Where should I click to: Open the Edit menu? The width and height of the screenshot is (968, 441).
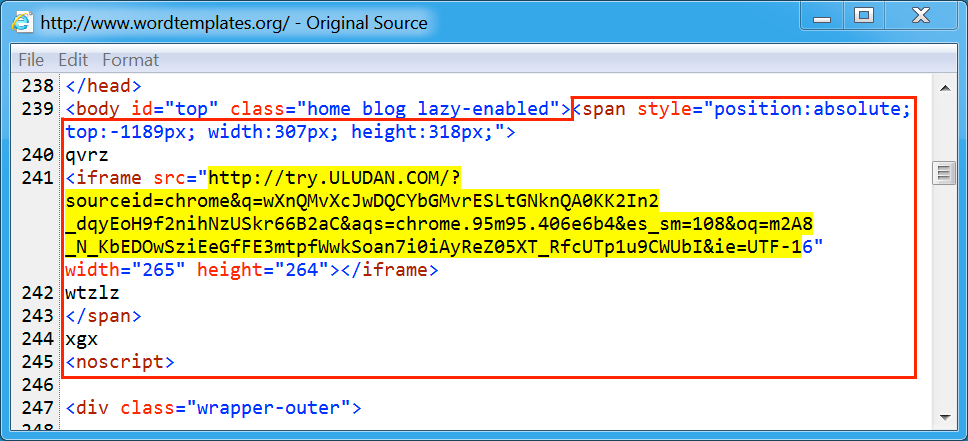[x=73, y=60]
